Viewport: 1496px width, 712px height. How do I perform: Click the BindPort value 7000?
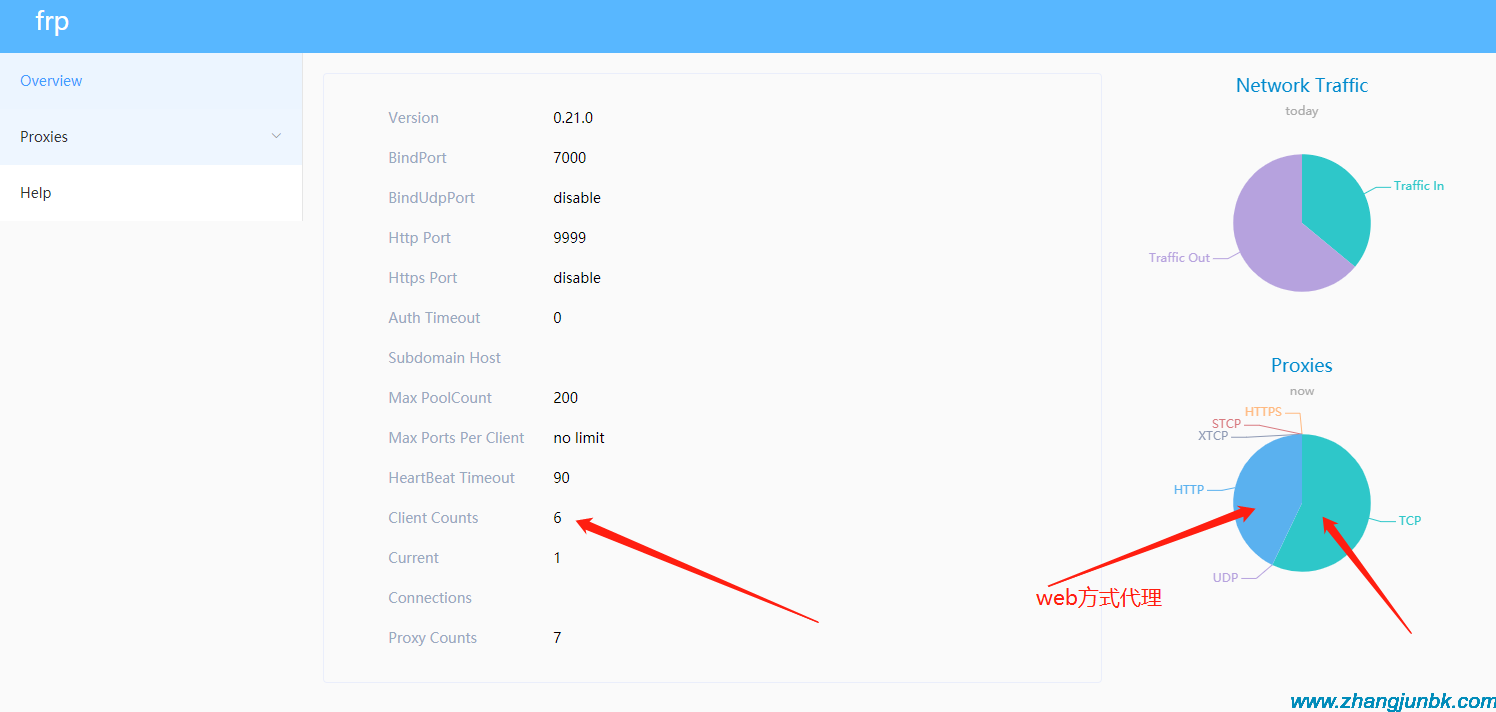tap(570, 158)
